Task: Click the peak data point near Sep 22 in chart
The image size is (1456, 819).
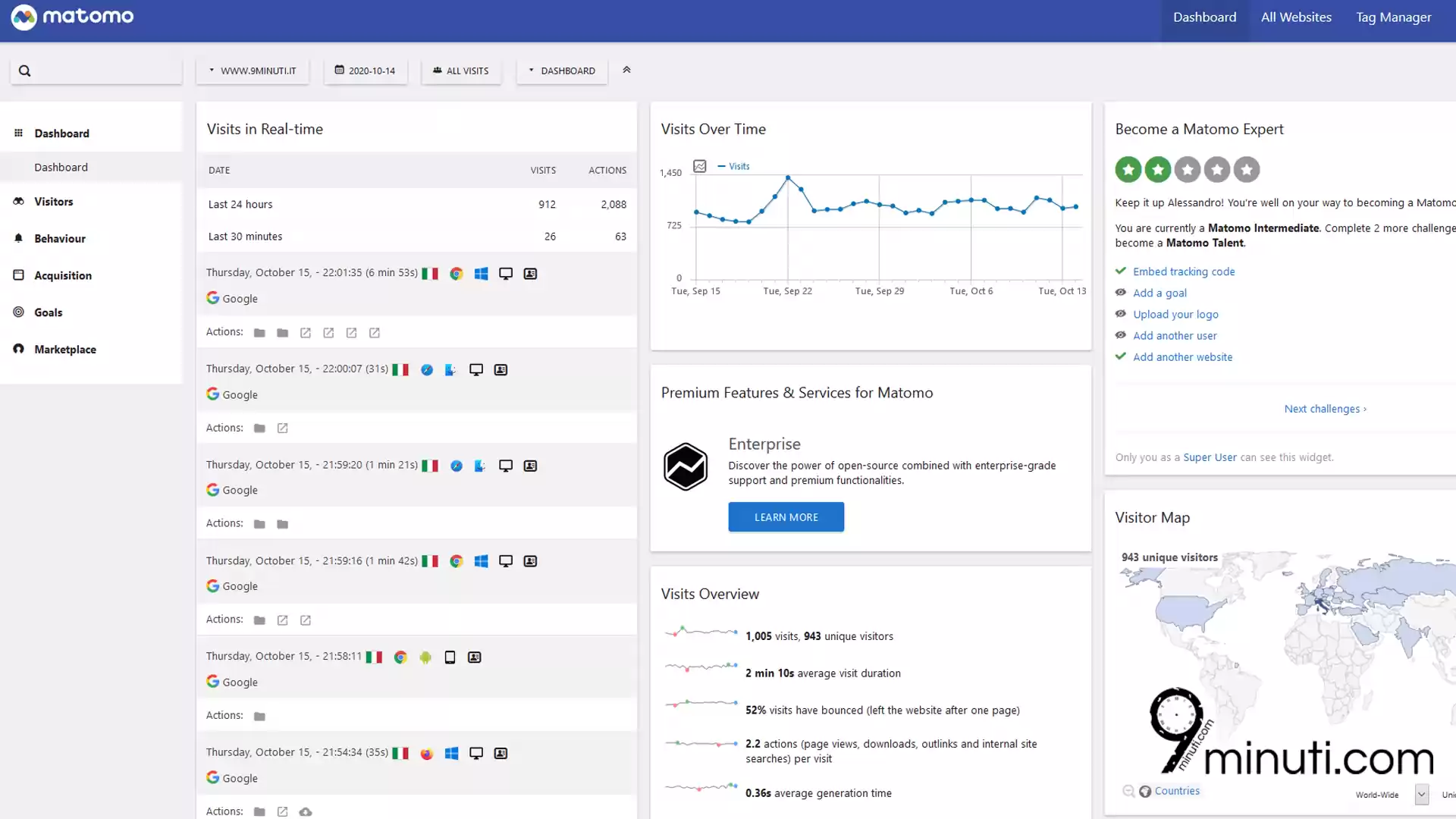Action: [x=788, y=177]
